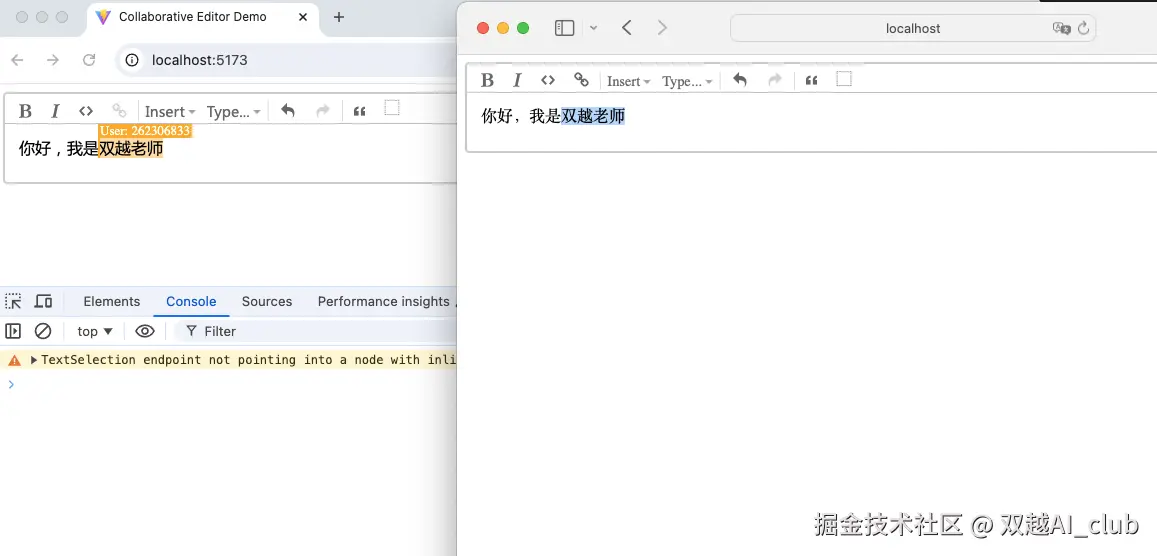The width and height of the screenshot is (1157, 556).
Task: Open top context dropdown in console
Action: 95,331
